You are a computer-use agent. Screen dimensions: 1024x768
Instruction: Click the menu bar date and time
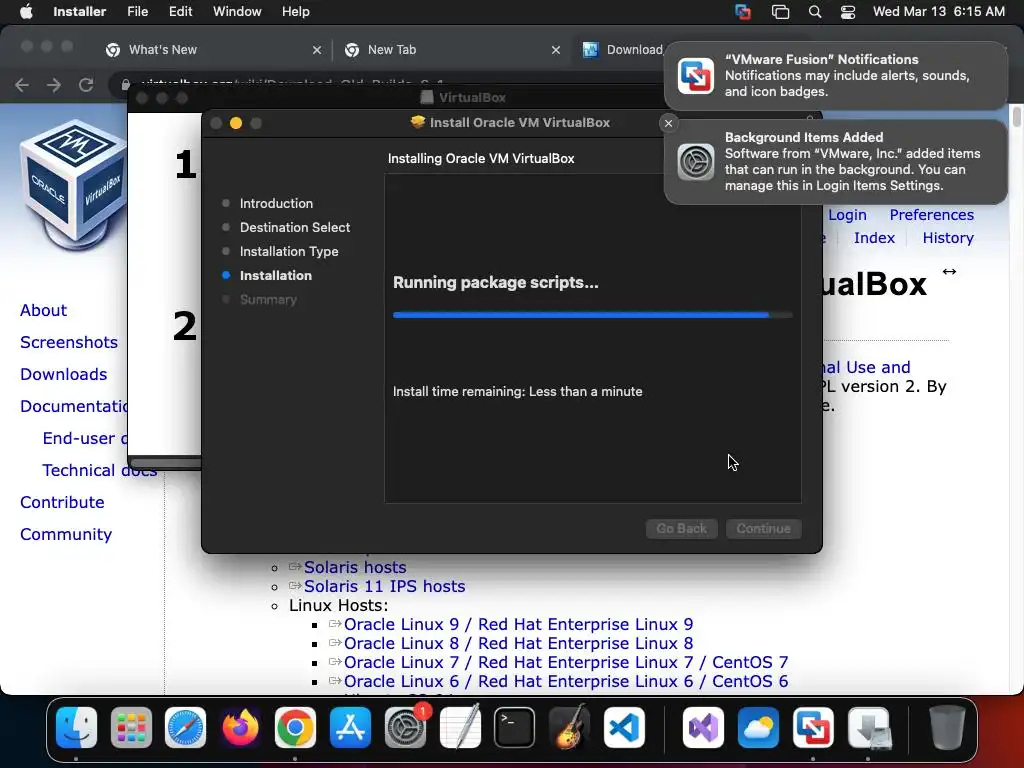[938, 12]
